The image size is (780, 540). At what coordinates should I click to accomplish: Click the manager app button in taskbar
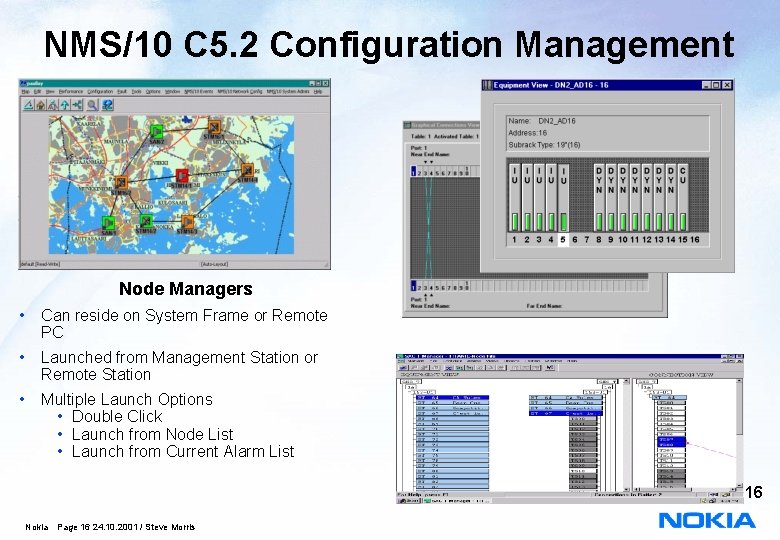pos(455,501)
